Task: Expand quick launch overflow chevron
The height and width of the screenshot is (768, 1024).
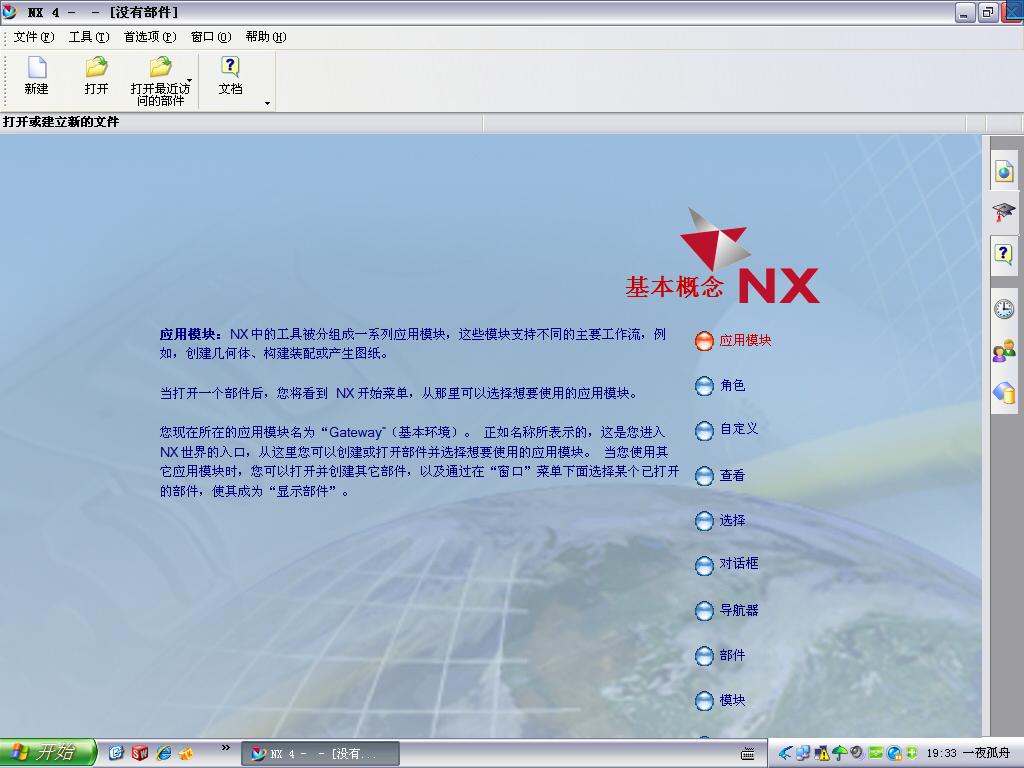Action: tap(225, 747)
